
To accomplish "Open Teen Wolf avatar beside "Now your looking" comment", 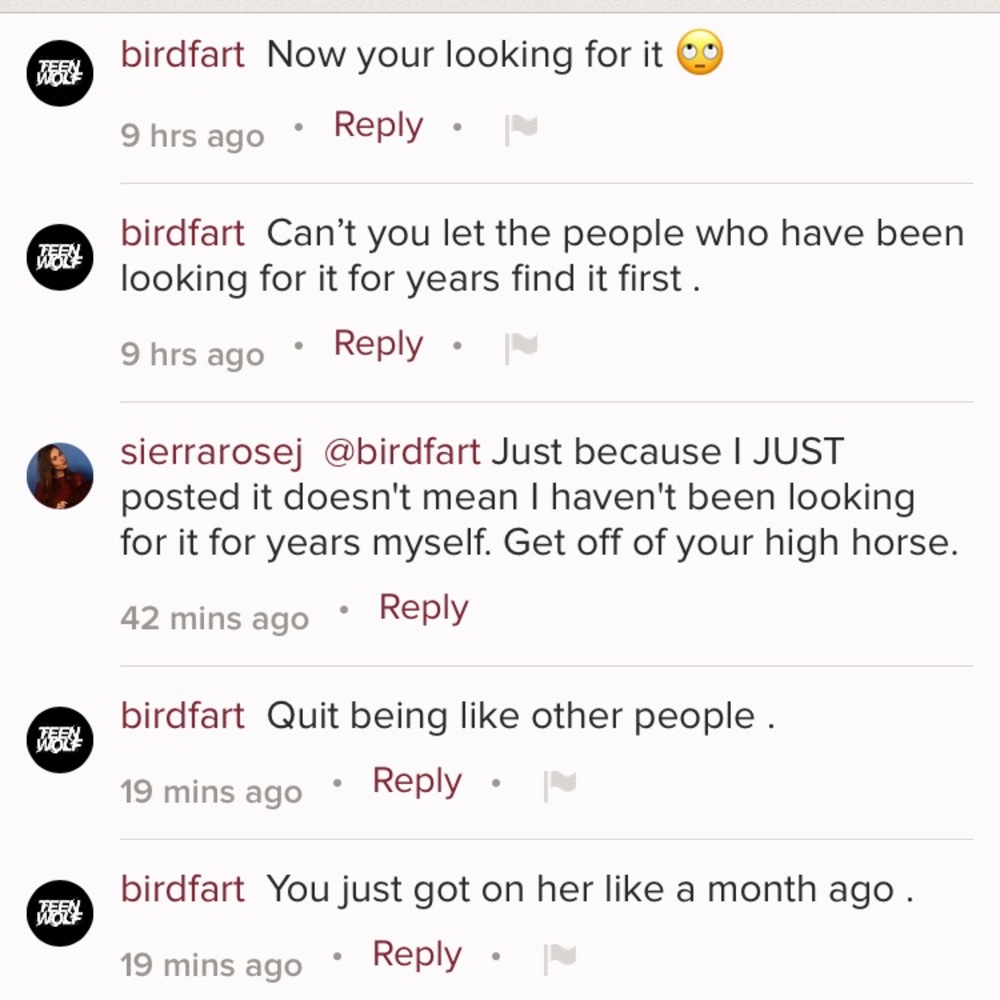I will pos(59,73).
